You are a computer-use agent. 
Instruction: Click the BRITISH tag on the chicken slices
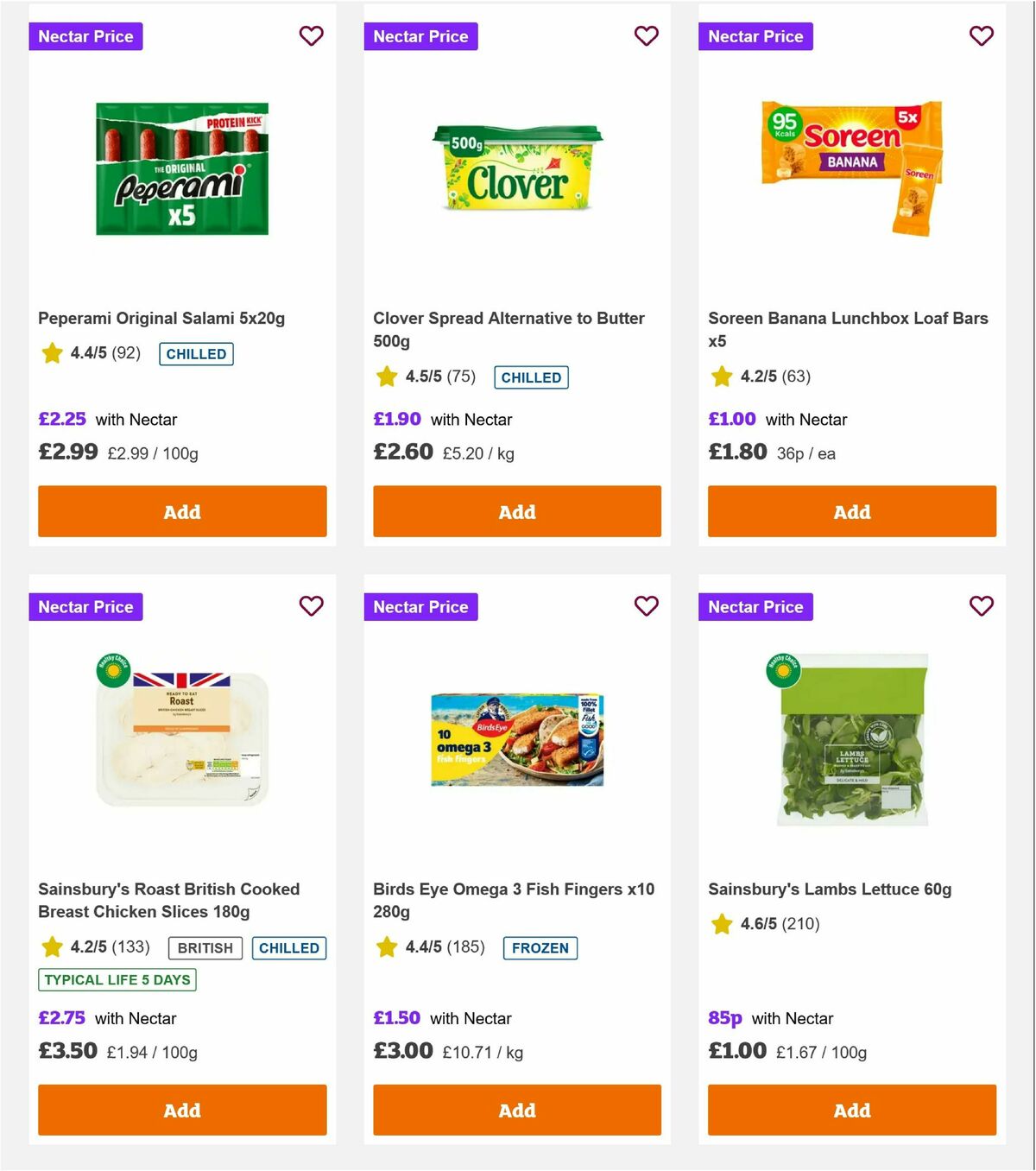point(204,947)
